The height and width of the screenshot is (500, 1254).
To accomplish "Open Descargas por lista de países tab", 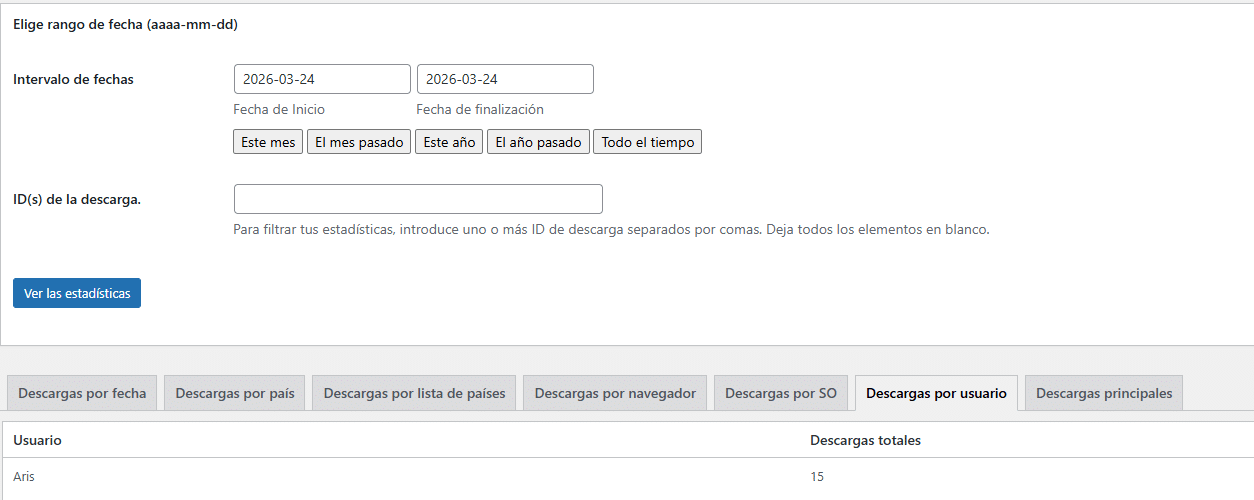I will tap(415, 393).
